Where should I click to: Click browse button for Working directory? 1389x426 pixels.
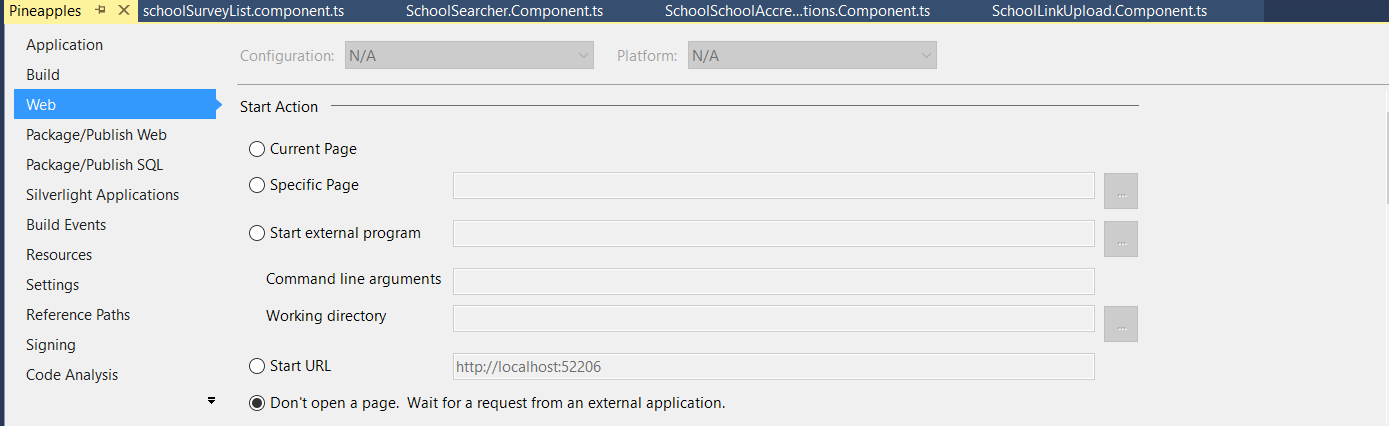pos(1121,323)
